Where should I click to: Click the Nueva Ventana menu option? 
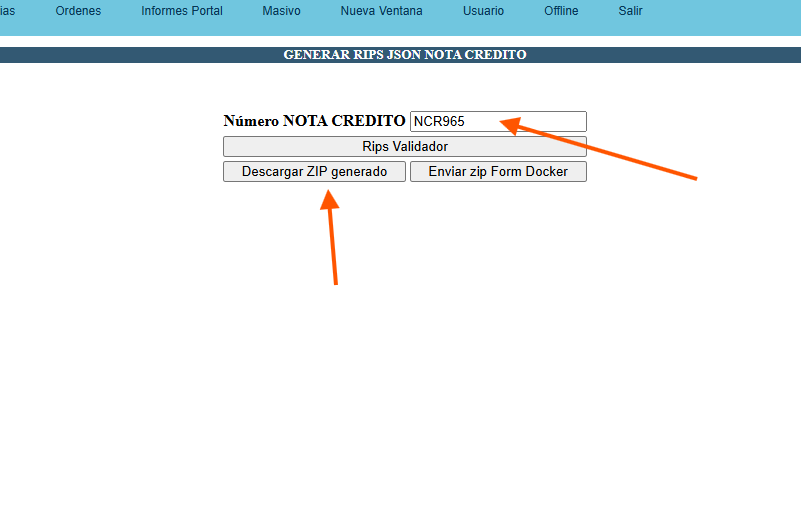tap(381, 11)
